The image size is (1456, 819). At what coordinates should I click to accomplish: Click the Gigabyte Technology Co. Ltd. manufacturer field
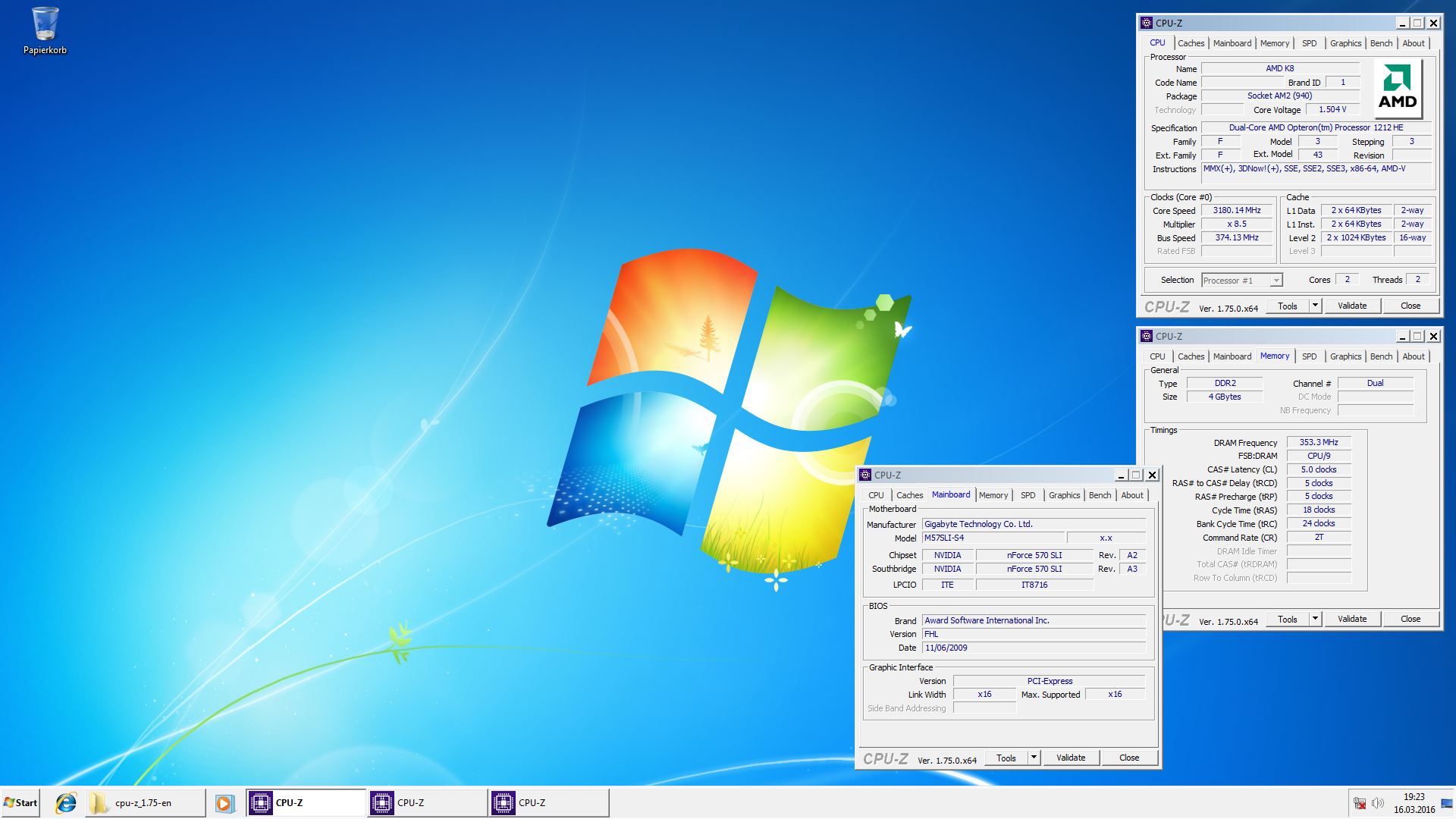[x=1034, y=524]
